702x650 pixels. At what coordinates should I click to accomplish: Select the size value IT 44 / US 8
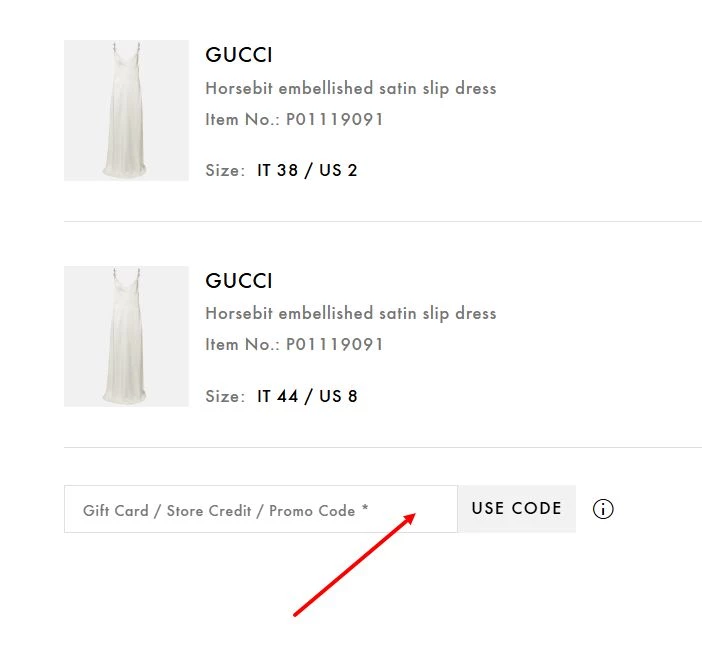307,396
